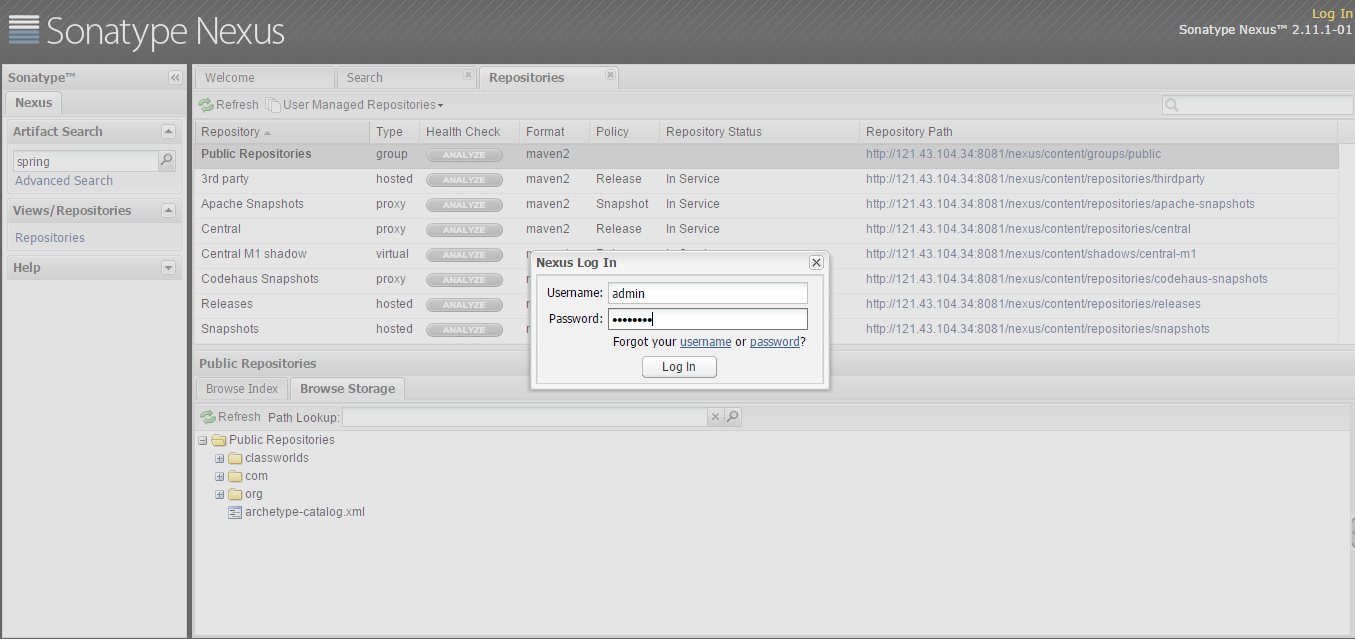Switch to the Search tab
Viewport: 1355px width, 639px height.
click(x=407, y=77)
